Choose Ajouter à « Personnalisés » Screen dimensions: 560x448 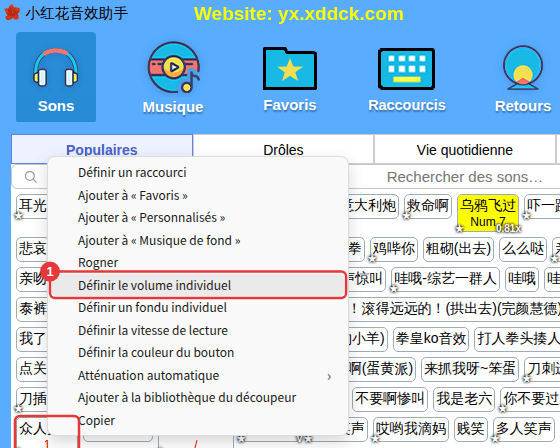coord(198,218)
